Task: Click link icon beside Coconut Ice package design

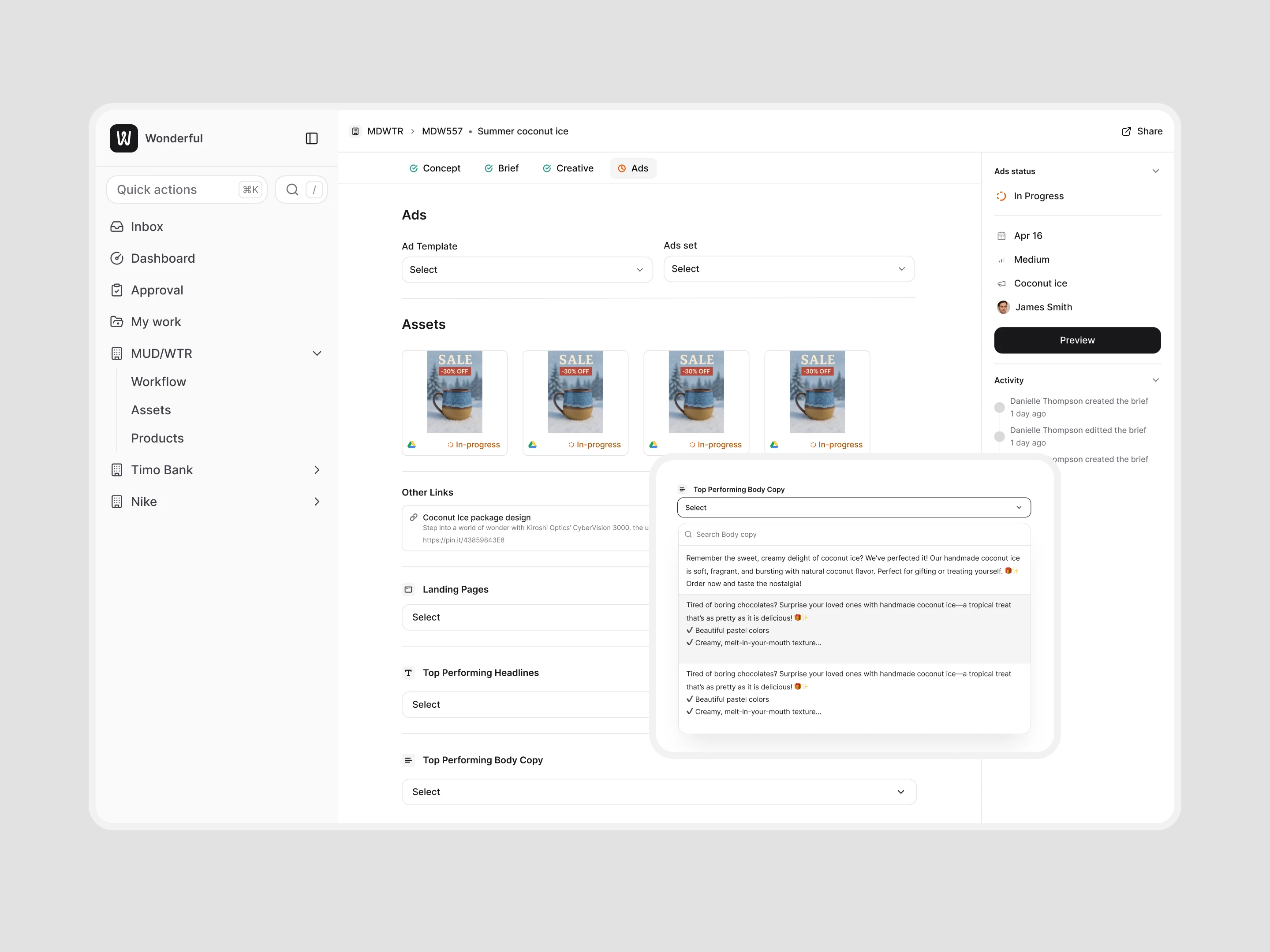Action: [413, 517]
